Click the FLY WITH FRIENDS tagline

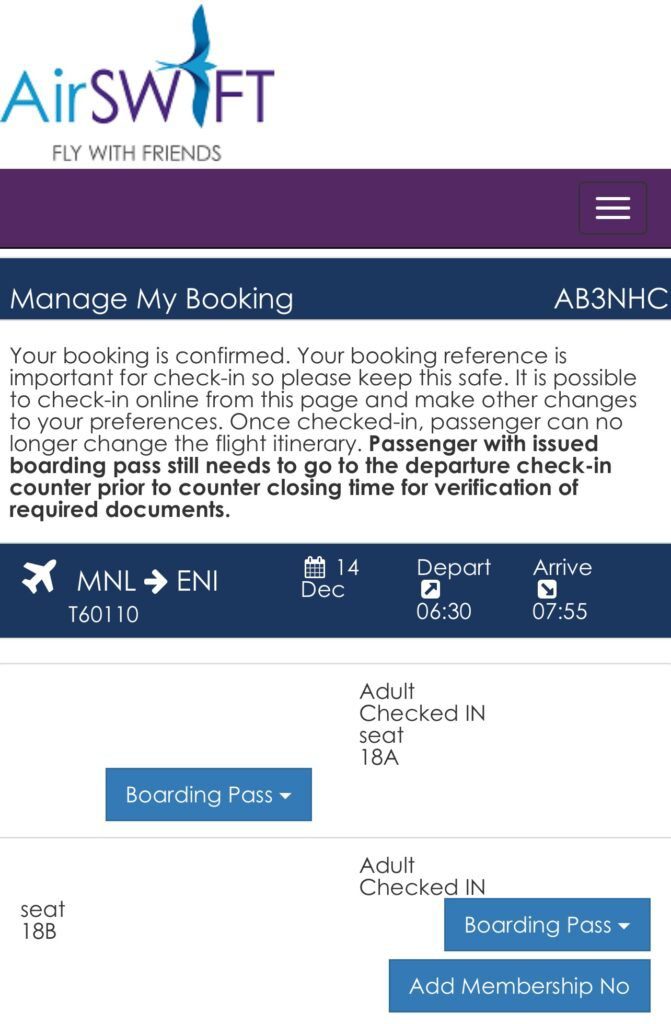137,153
